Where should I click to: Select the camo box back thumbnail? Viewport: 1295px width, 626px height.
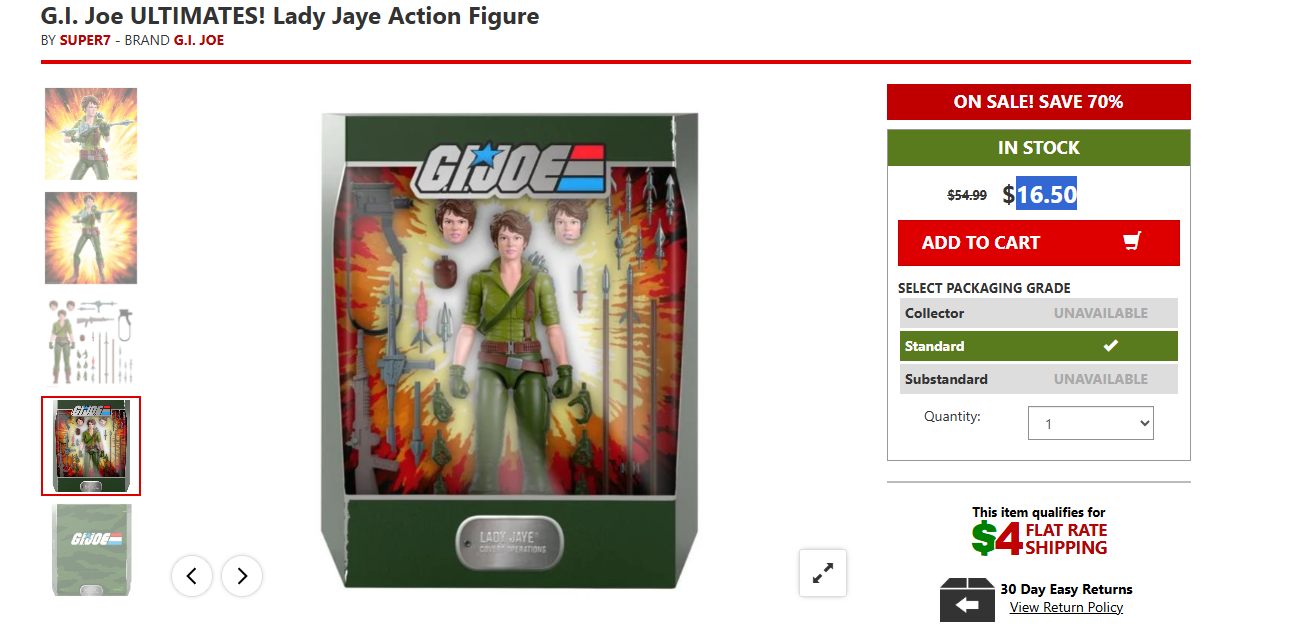click(91, 550)
